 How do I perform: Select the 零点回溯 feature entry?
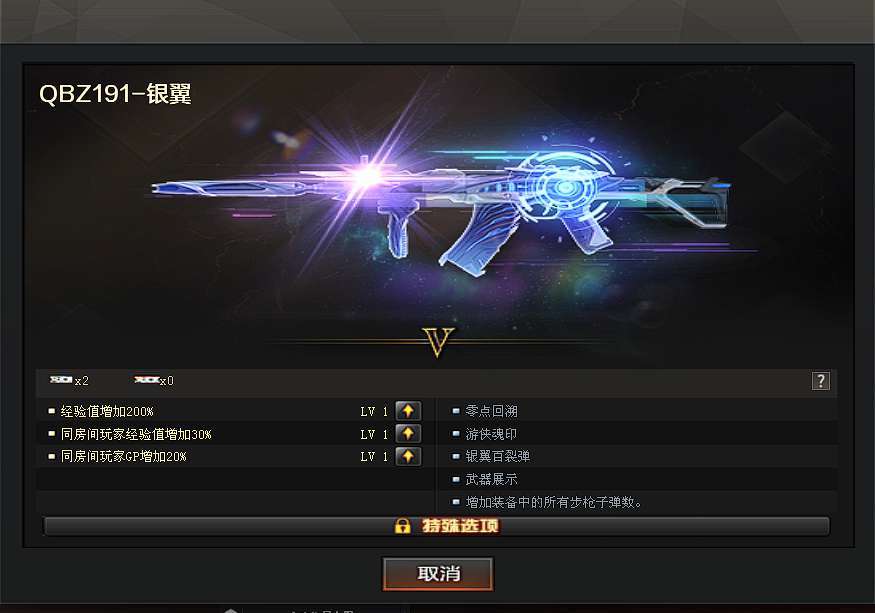(x=491, y=411)
